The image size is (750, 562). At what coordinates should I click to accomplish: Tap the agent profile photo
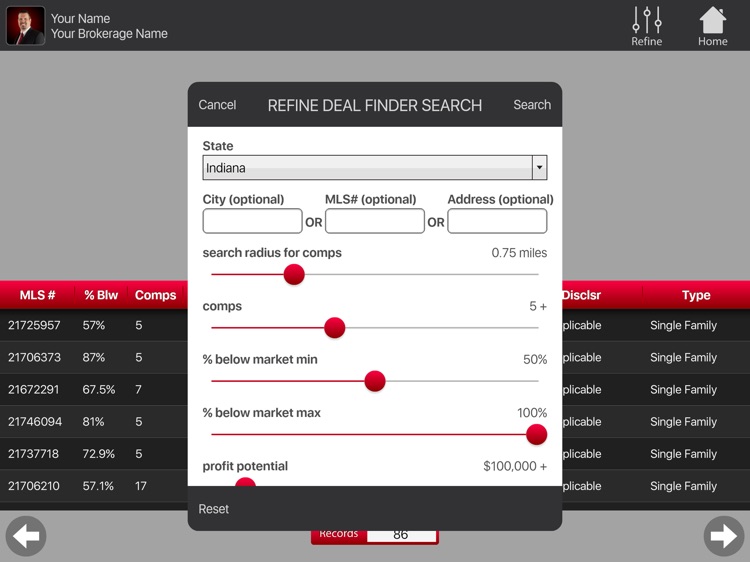[25, 26]
